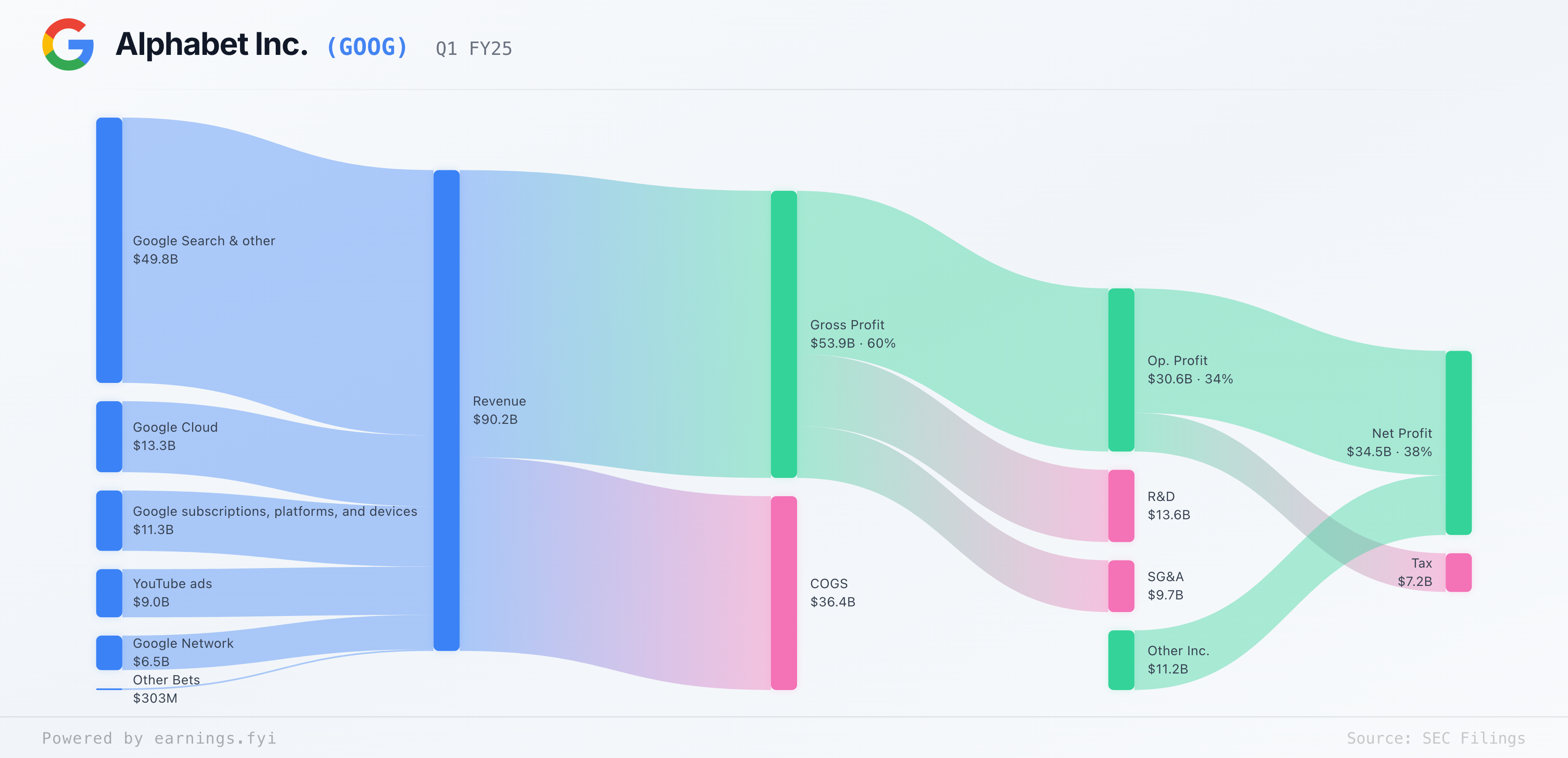The height and width of the screenshot is (758, 1568).
Task: Select the Q1 FY25 period label
Action: pyautogui.click(x=473, y=49)
